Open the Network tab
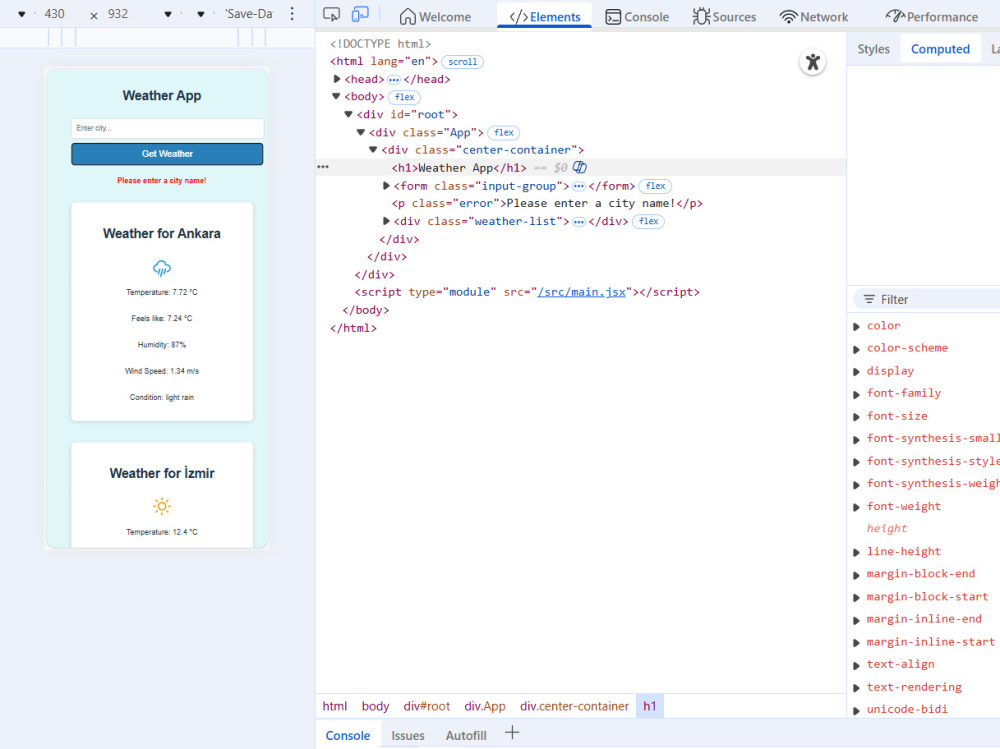The height and width of the screenshot is (749, 1000). pos(814,17)
